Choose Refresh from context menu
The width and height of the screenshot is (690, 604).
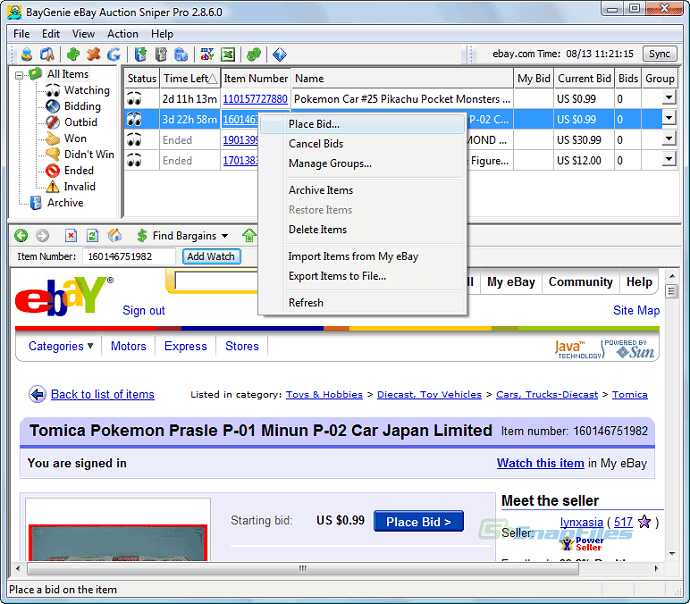pyautogui.click(x=363, y=303)
